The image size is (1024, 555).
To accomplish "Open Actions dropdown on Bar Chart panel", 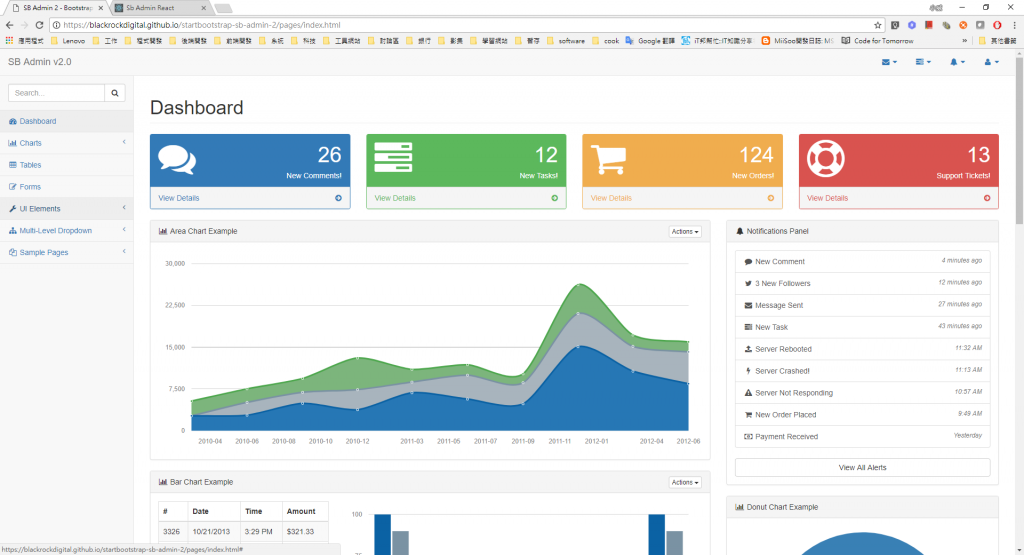I will click(x=685, y=483).
